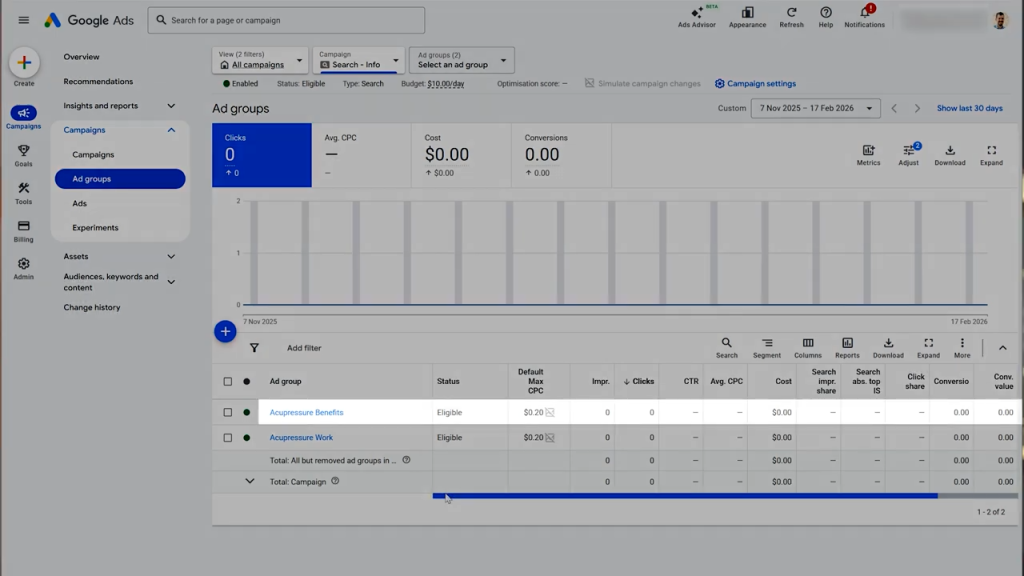Screen dimensions: 1024x576
Task: Open the Goals trophy icon
Action: (x=23, y=151)
